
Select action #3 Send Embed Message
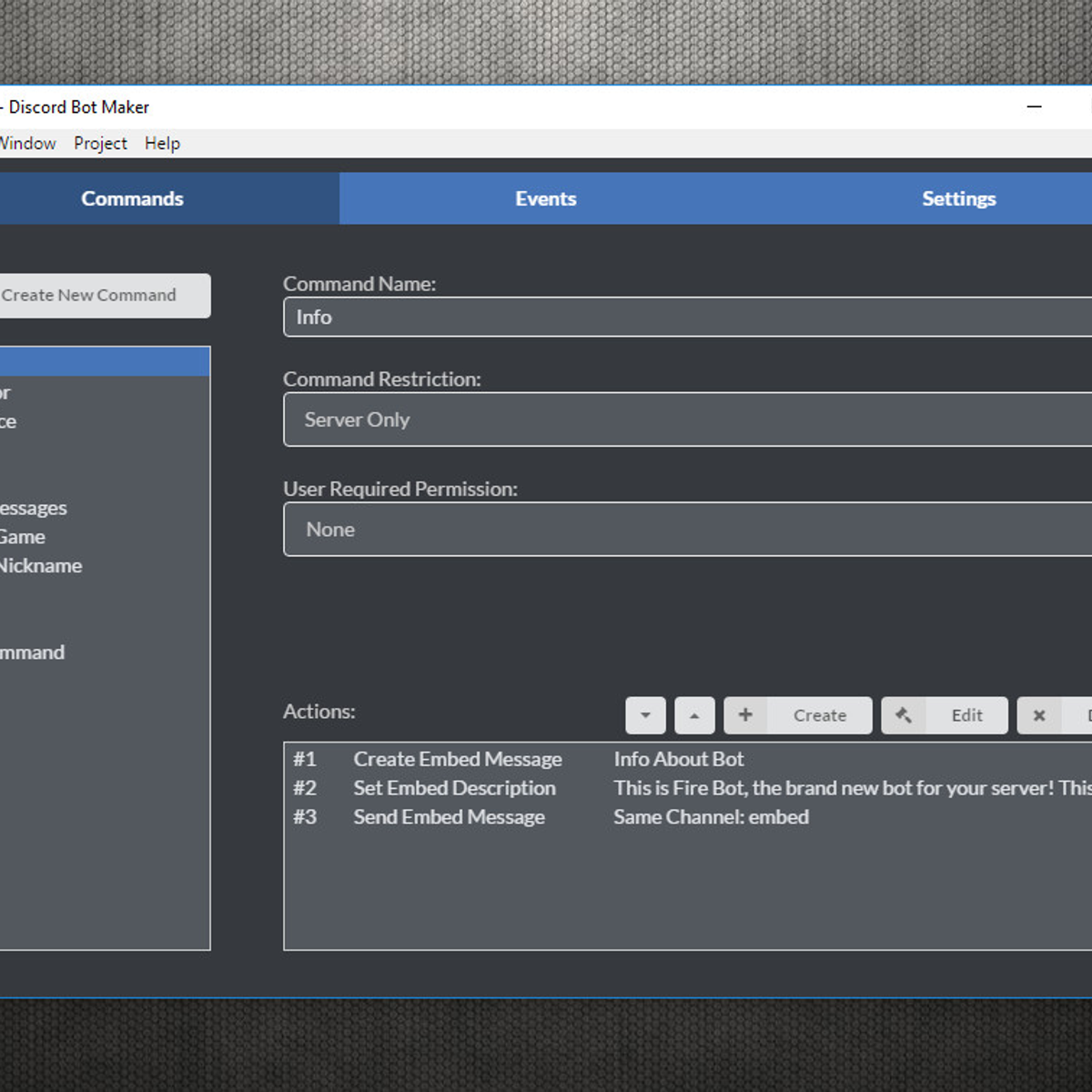pyautogui.click(x=449, y=817)
